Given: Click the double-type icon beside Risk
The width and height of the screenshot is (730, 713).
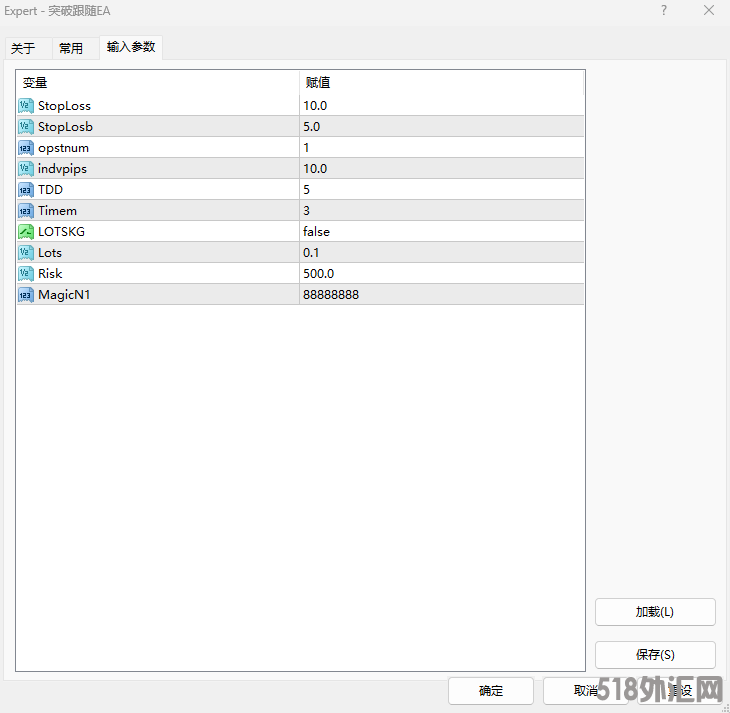Looking at the screenshot, I should tap(26, 274).
